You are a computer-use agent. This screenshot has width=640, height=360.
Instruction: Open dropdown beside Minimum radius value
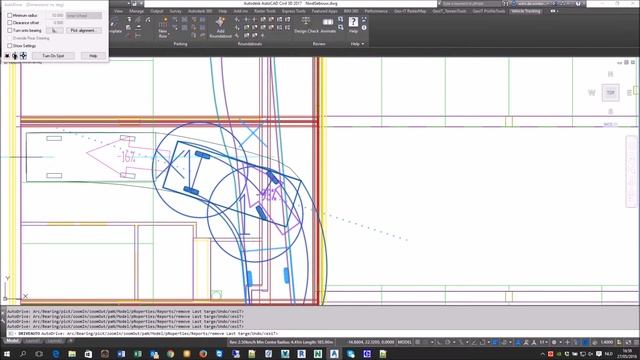pyautogui.click(x=84, y=16)
